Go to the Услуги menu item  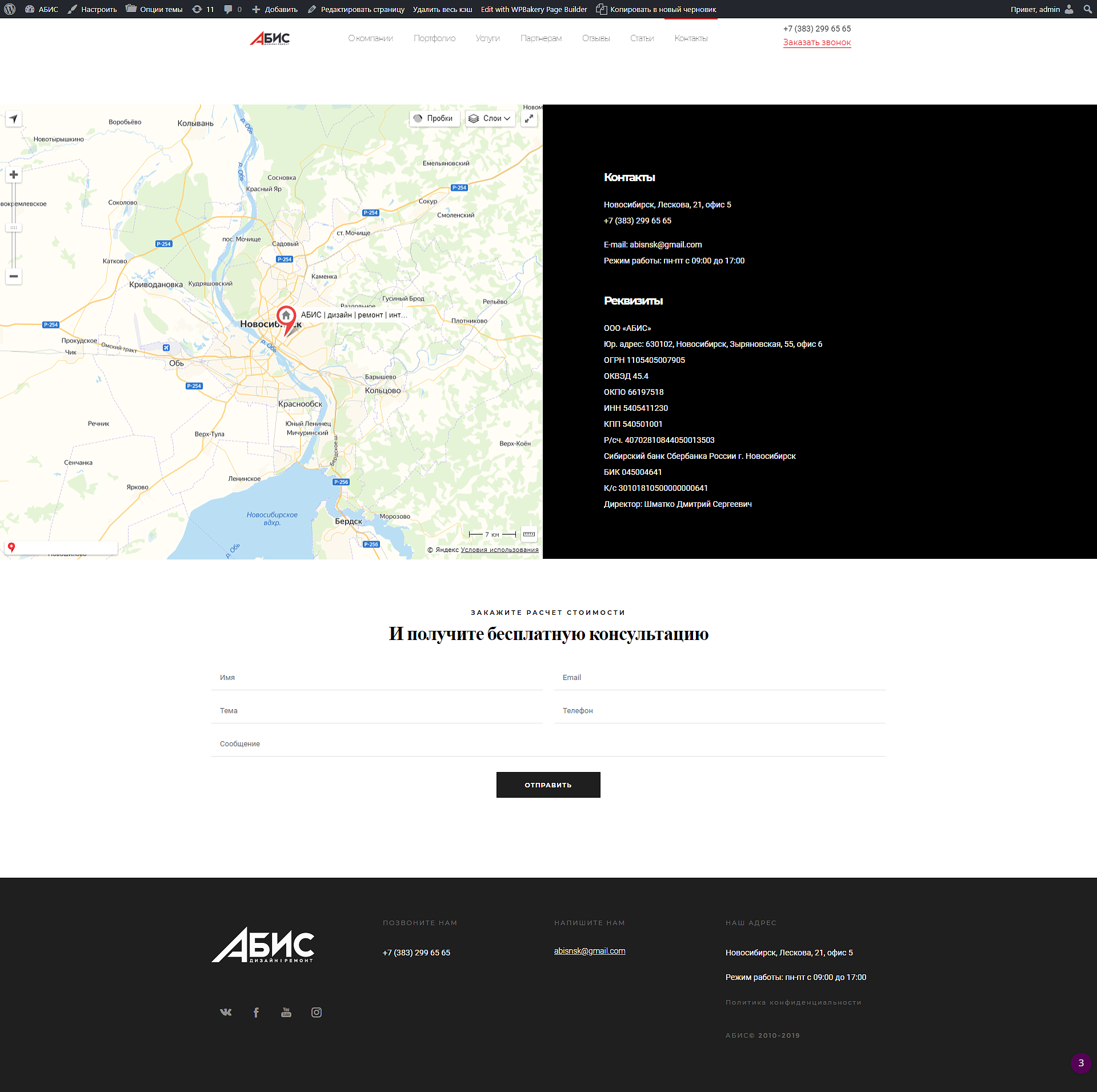[x=488, y=38]
